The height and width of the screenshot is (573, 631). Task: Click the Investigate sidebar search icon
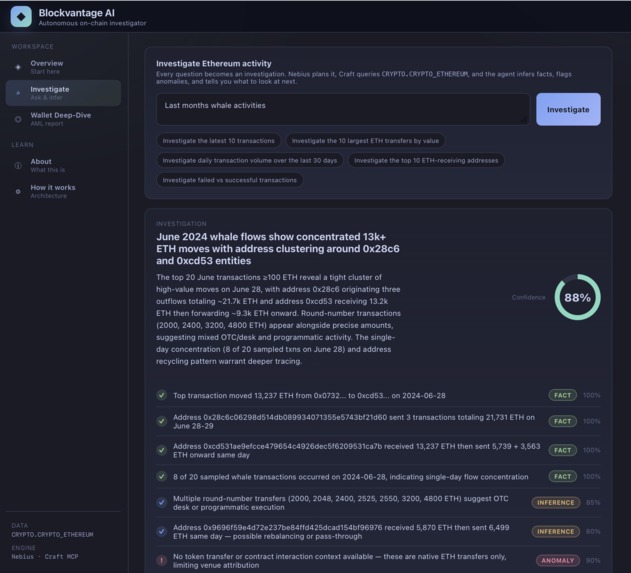[x=18, y=93]
